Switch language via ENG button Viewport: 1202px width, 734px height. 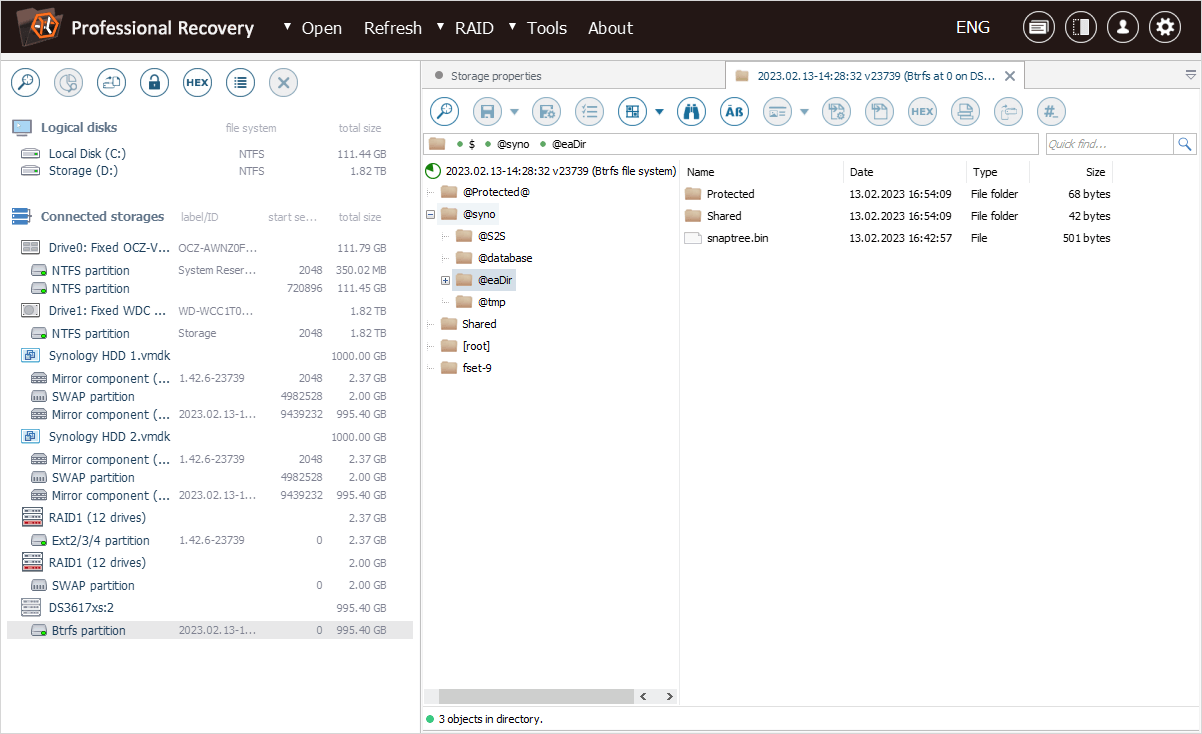973,28
